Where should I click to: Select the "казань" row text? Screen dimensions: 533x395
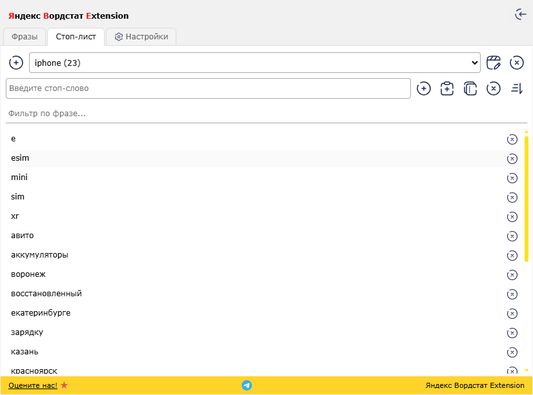(24, 351)
